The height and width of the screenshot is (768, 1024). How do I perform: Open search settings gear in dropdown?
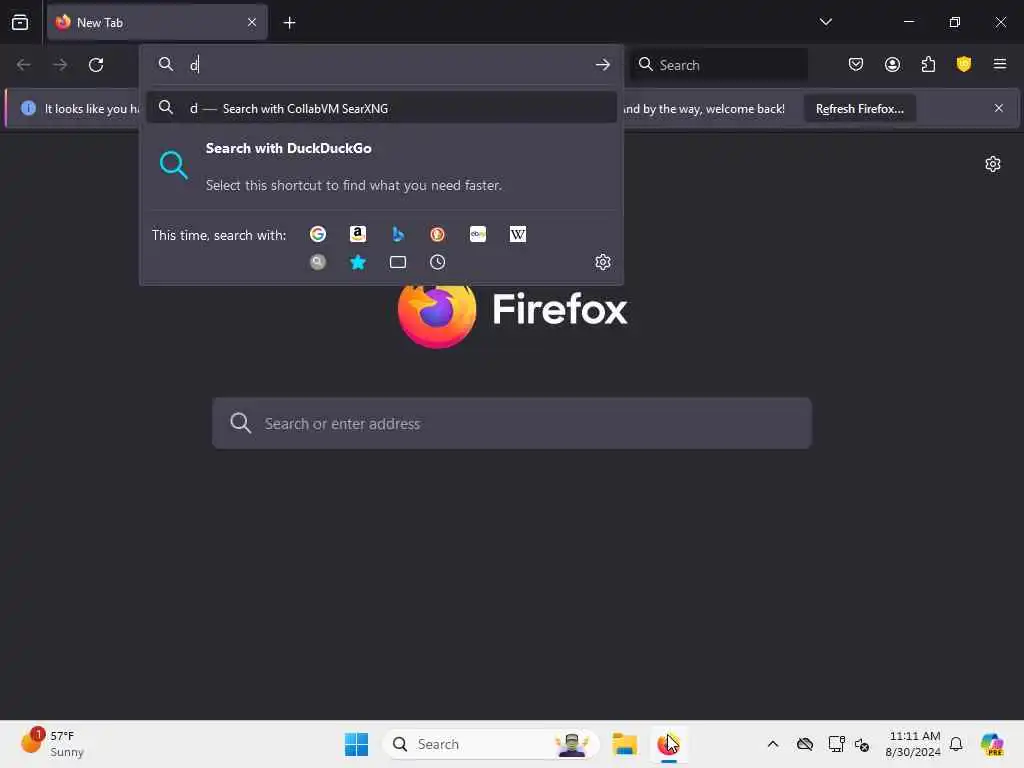(602, 262)
